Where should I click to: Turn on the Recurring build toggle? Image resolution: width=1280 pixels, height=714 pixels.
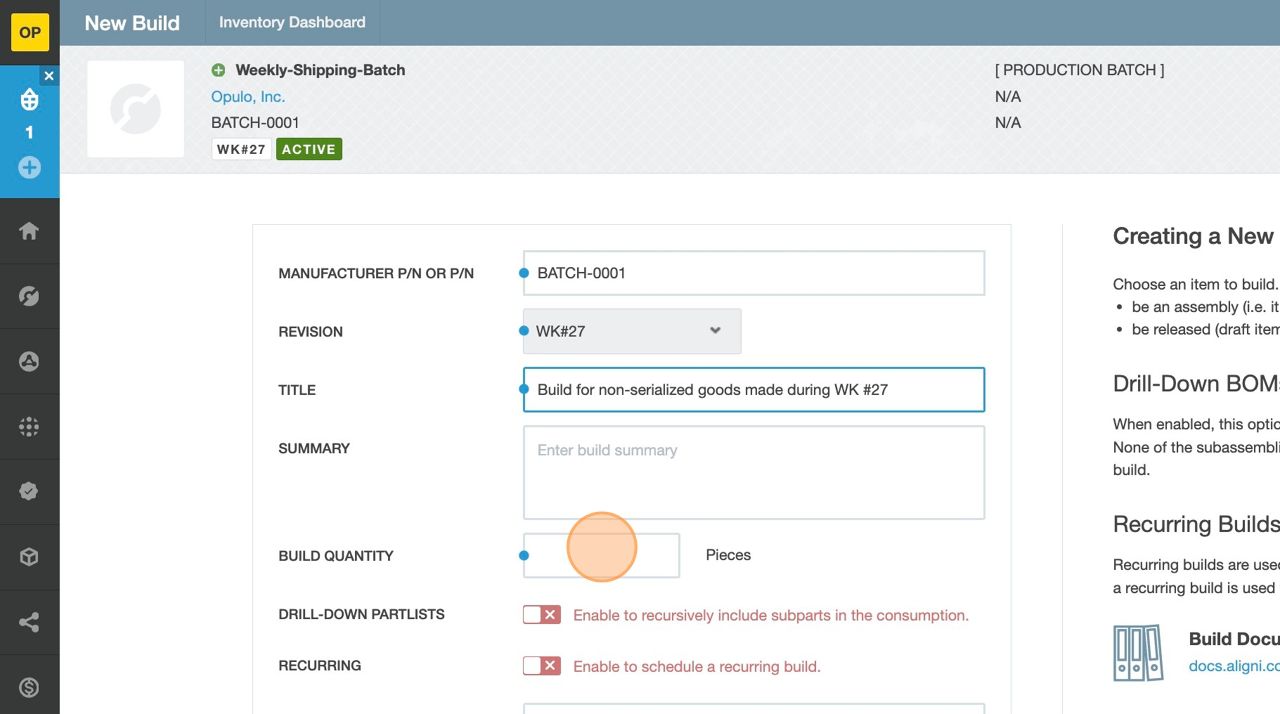tap(541, 666)
